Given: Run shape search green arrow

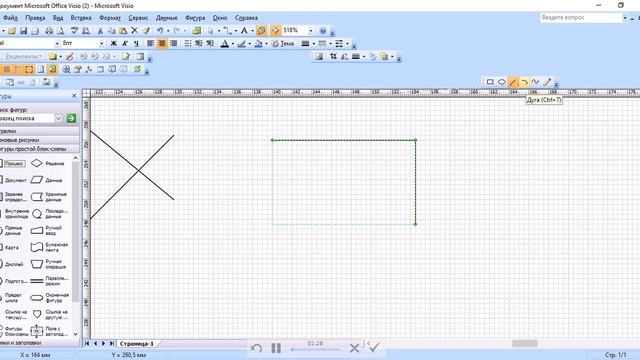Looking at the screenshot, I should (x=71, y=118).
